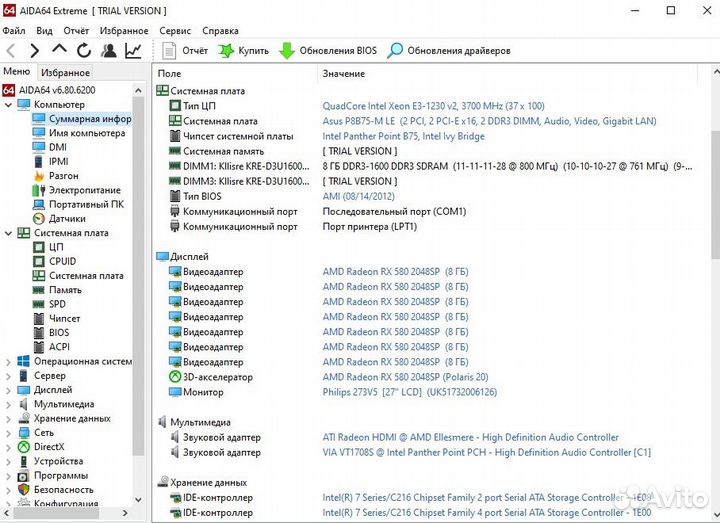The width and height of the screenshot is (720, 523).
Task: Open the Вид menu
Action: coord(44,31)
